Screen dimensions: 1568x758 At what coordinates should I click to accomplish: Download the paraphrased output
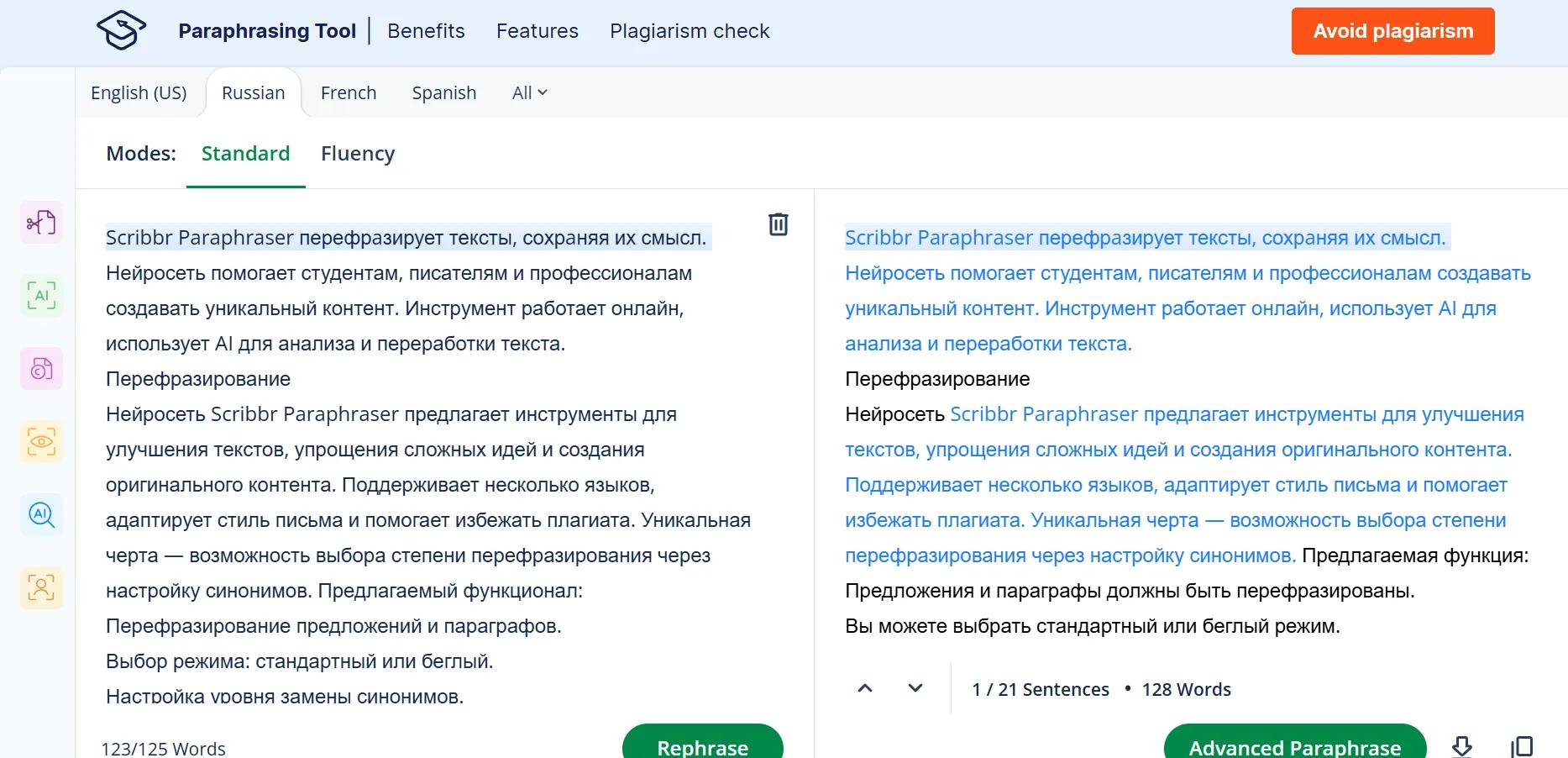[1462, 746]
